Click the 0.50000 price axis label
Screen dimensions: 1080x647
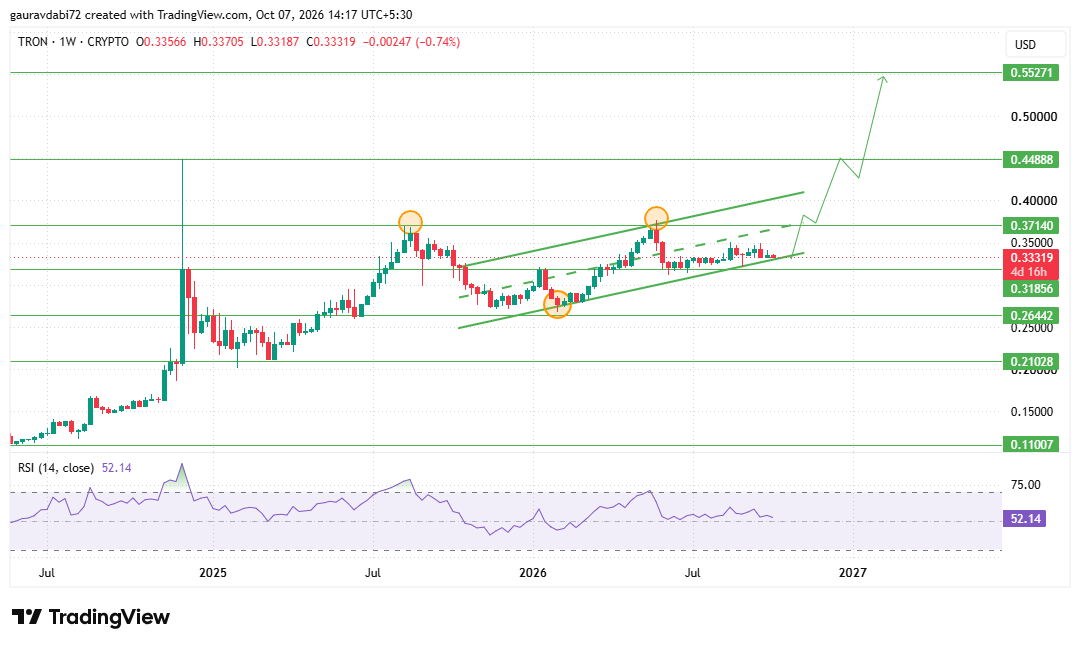[x=1034, y=116]
